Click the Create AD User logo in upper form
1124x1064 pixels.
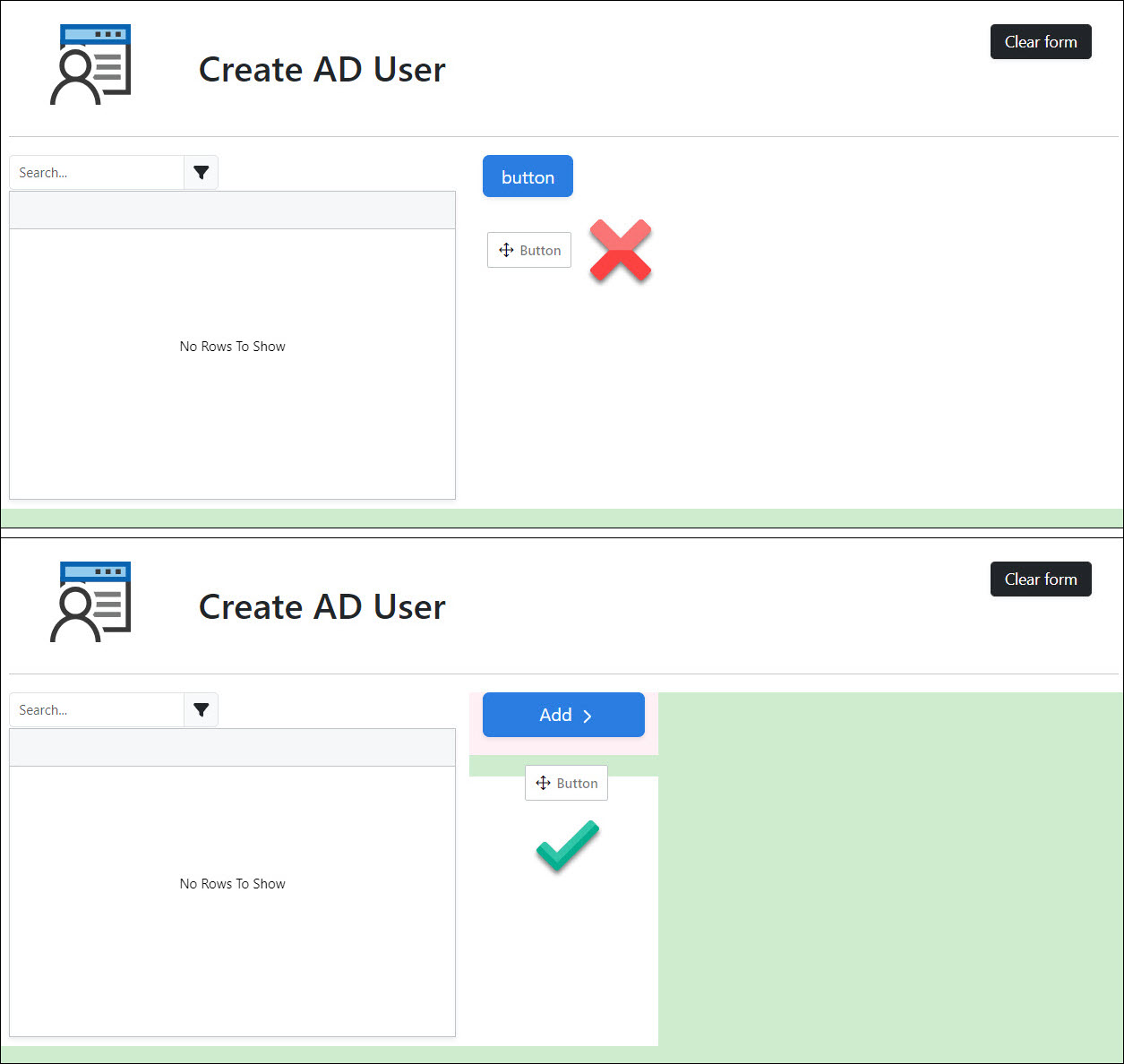(90, 64)
